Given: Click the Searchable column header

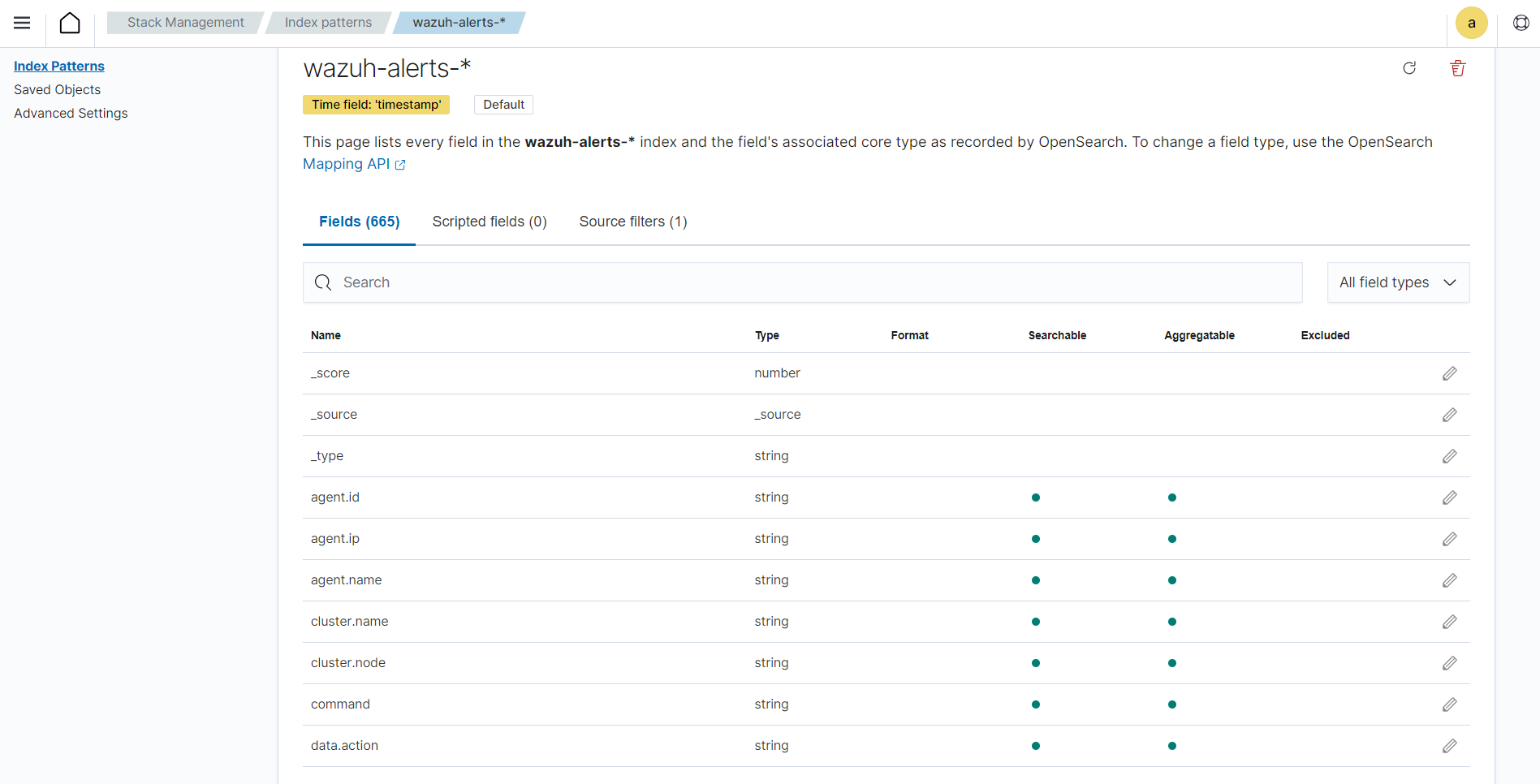Looking at the screenshot, I should (x=1057, y=335).
